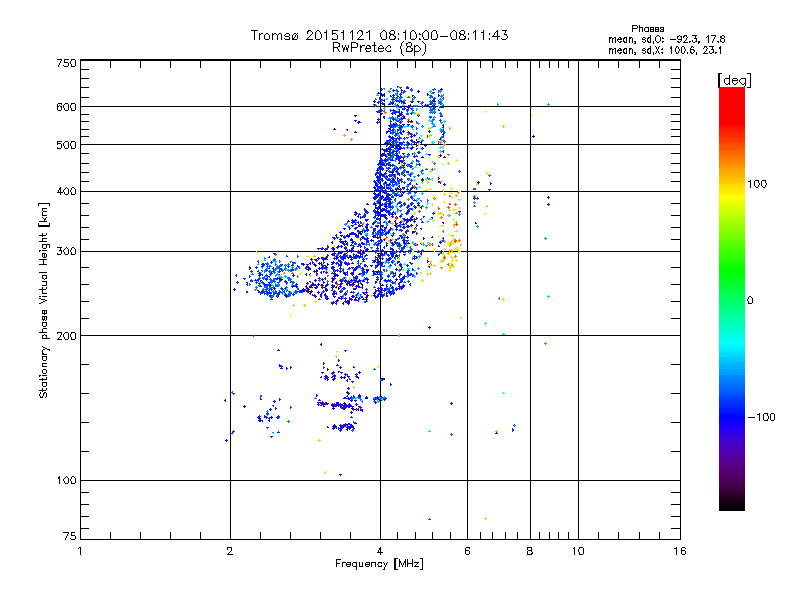Click the x-axis tick label '2'
The width and height of the screenshot is (800, 600).
pyautogui.click(x=230, y=551)
